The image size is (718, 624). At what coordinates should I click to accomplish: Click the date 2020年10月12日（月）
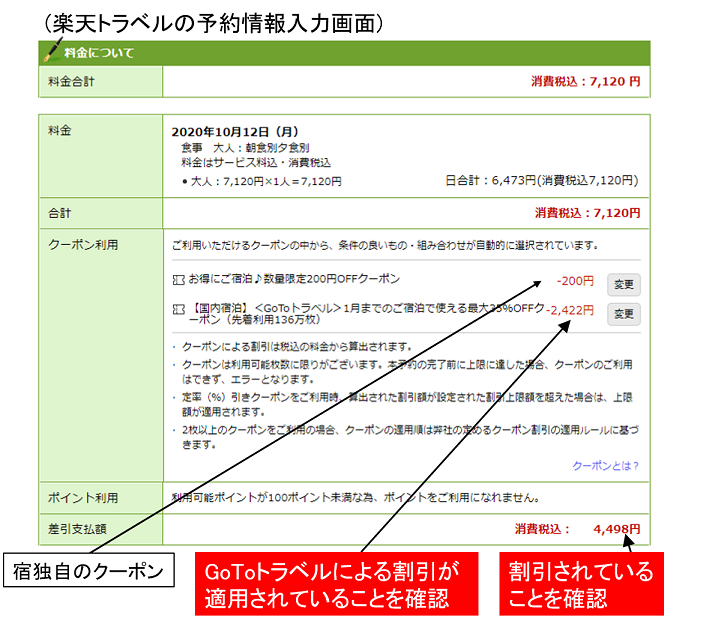[235, 132]
